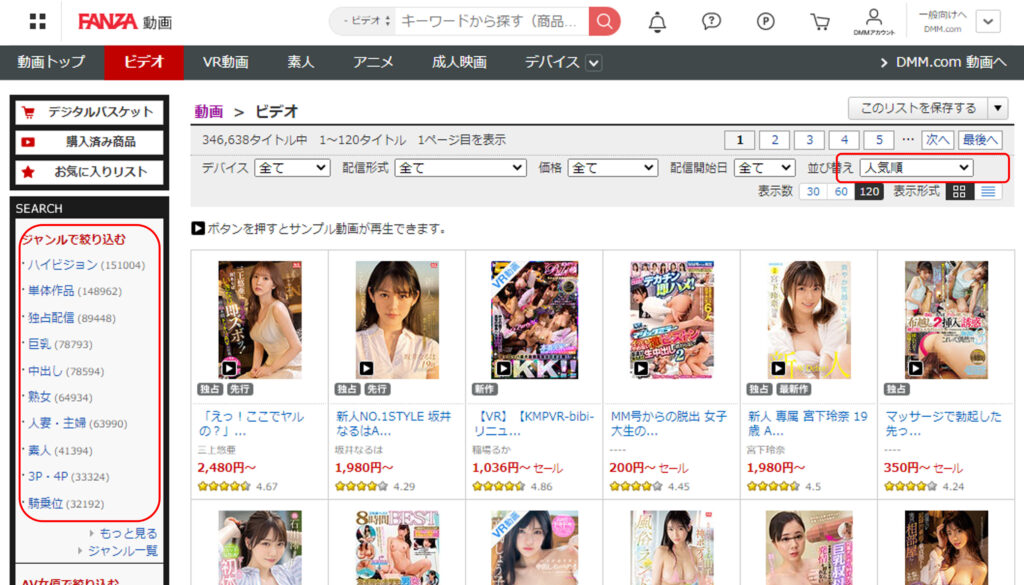The height and width of the screenshot is (585, 1024).
Task: Go to the アニメ tab
Action: (373, 62)
